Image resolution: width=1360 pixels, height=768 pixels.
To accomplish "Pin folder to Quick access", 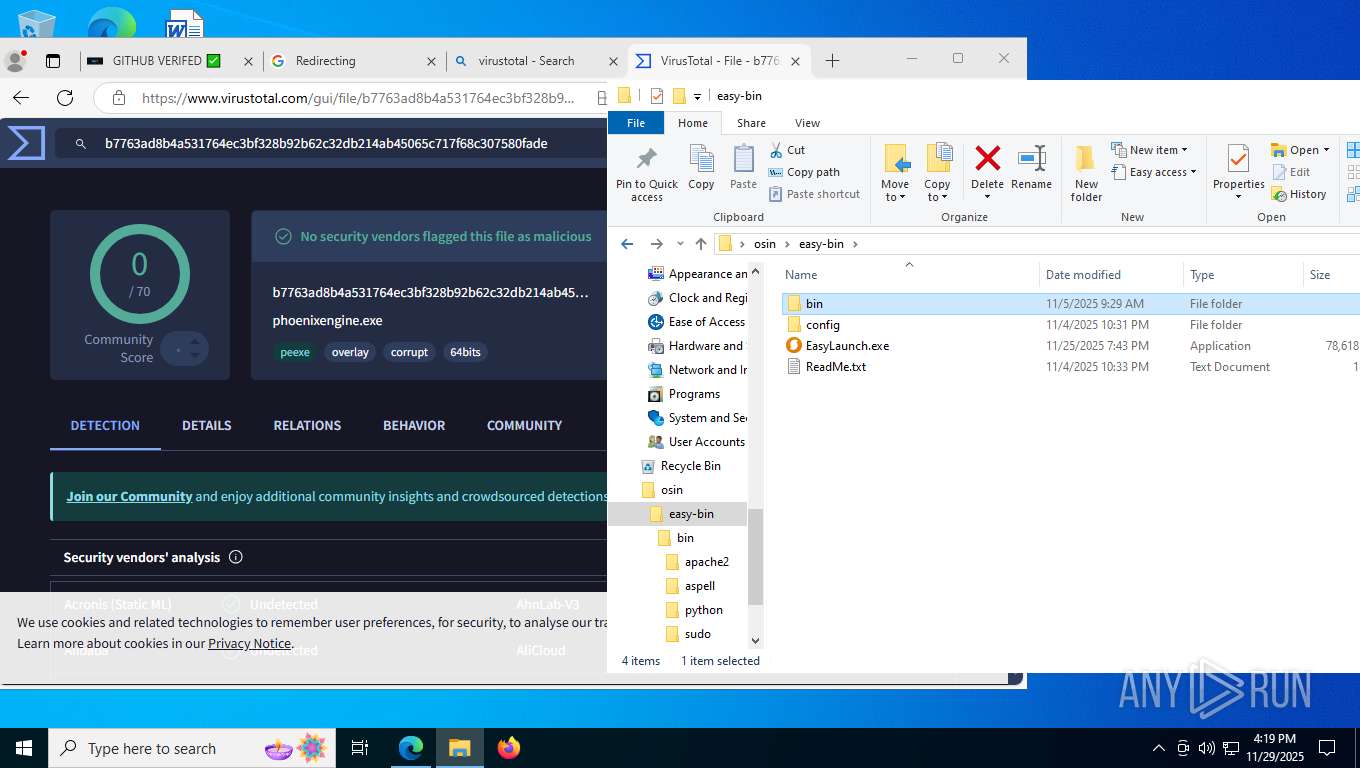I will pos(646,173).
